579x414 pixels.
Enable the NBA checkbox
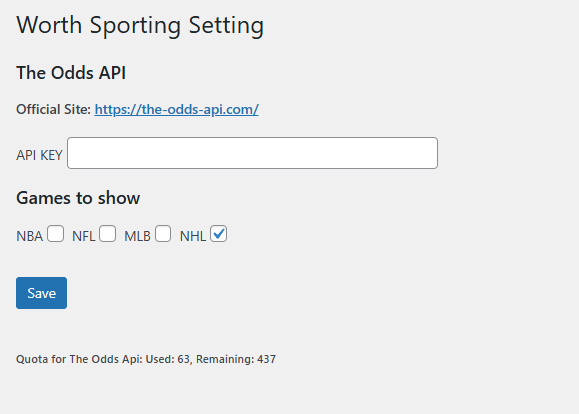[55, 234]
